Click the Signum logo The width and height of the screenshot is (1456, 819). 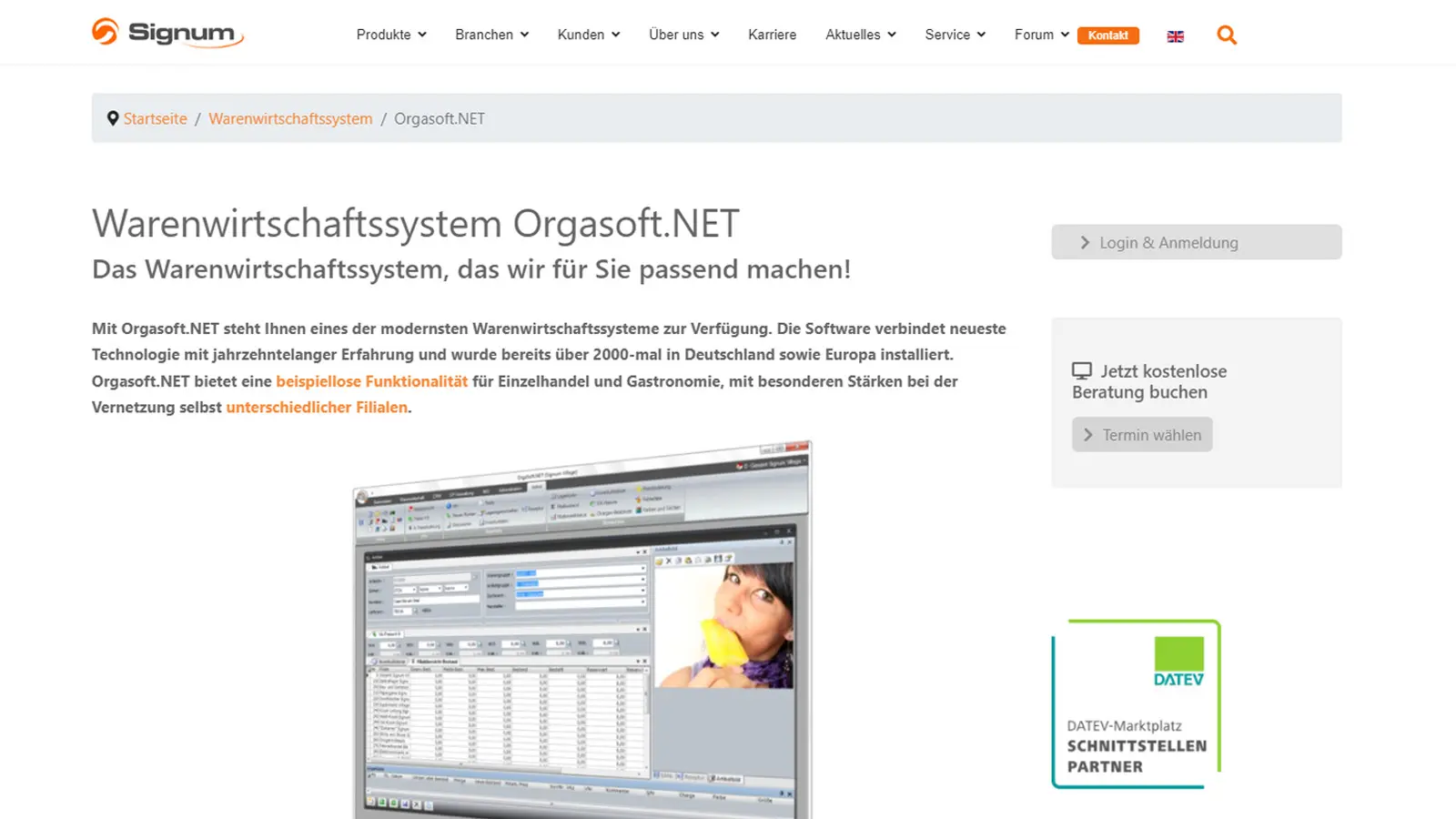[167, 33]
